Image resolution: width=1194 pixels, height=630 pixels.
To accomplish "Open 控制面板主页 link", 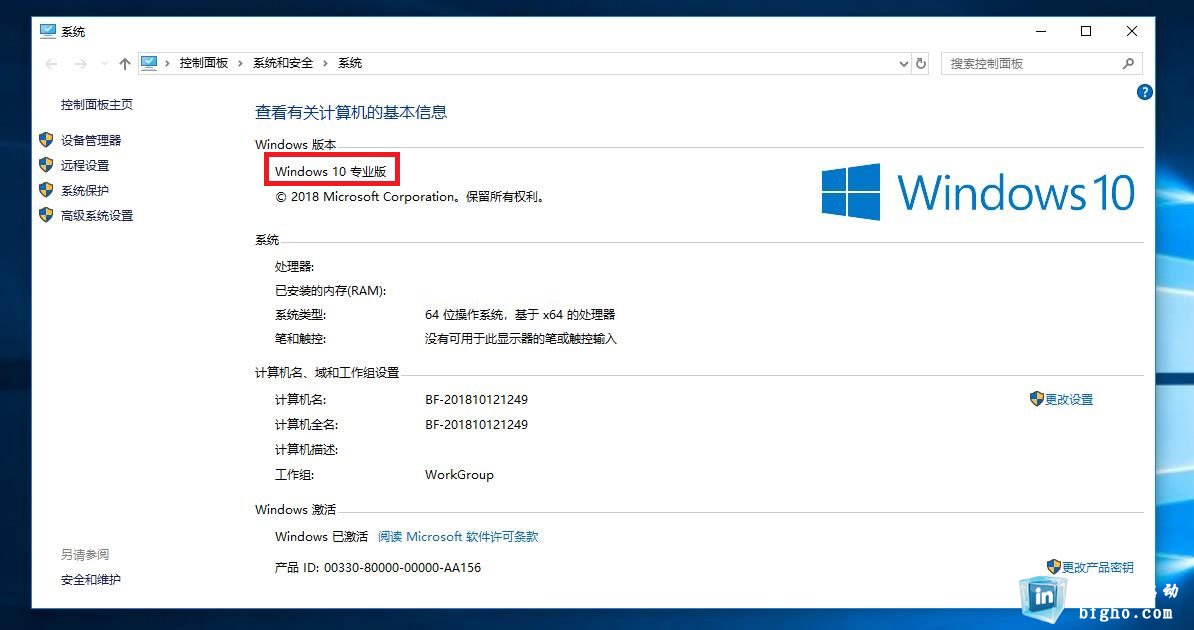I will click(x=97, y=104).
